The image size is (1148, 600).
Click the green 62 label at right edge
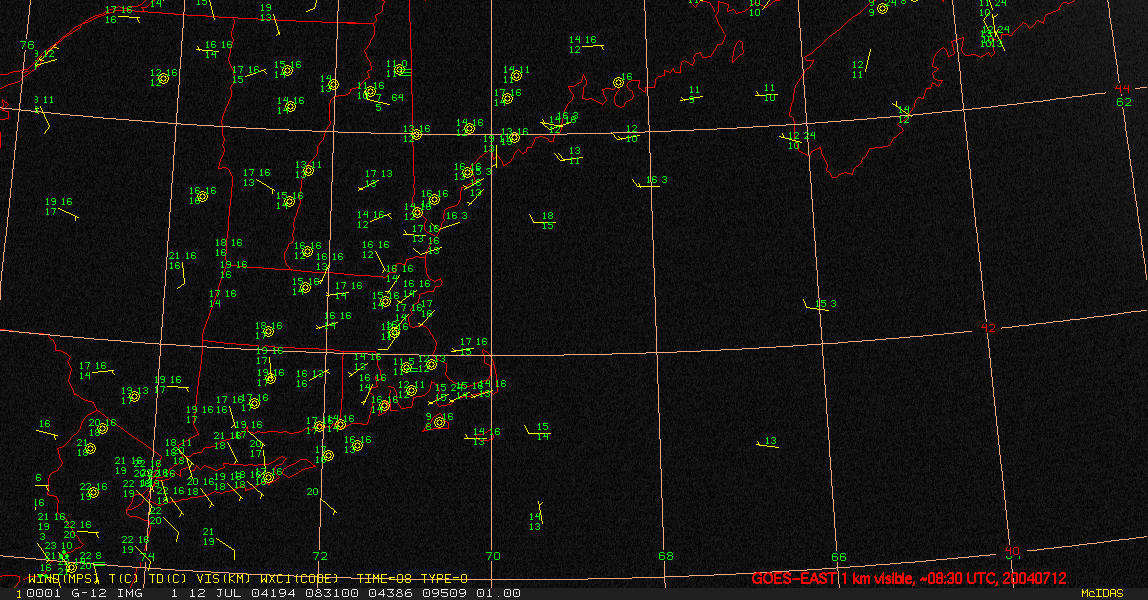click(x=1124, y=102)
